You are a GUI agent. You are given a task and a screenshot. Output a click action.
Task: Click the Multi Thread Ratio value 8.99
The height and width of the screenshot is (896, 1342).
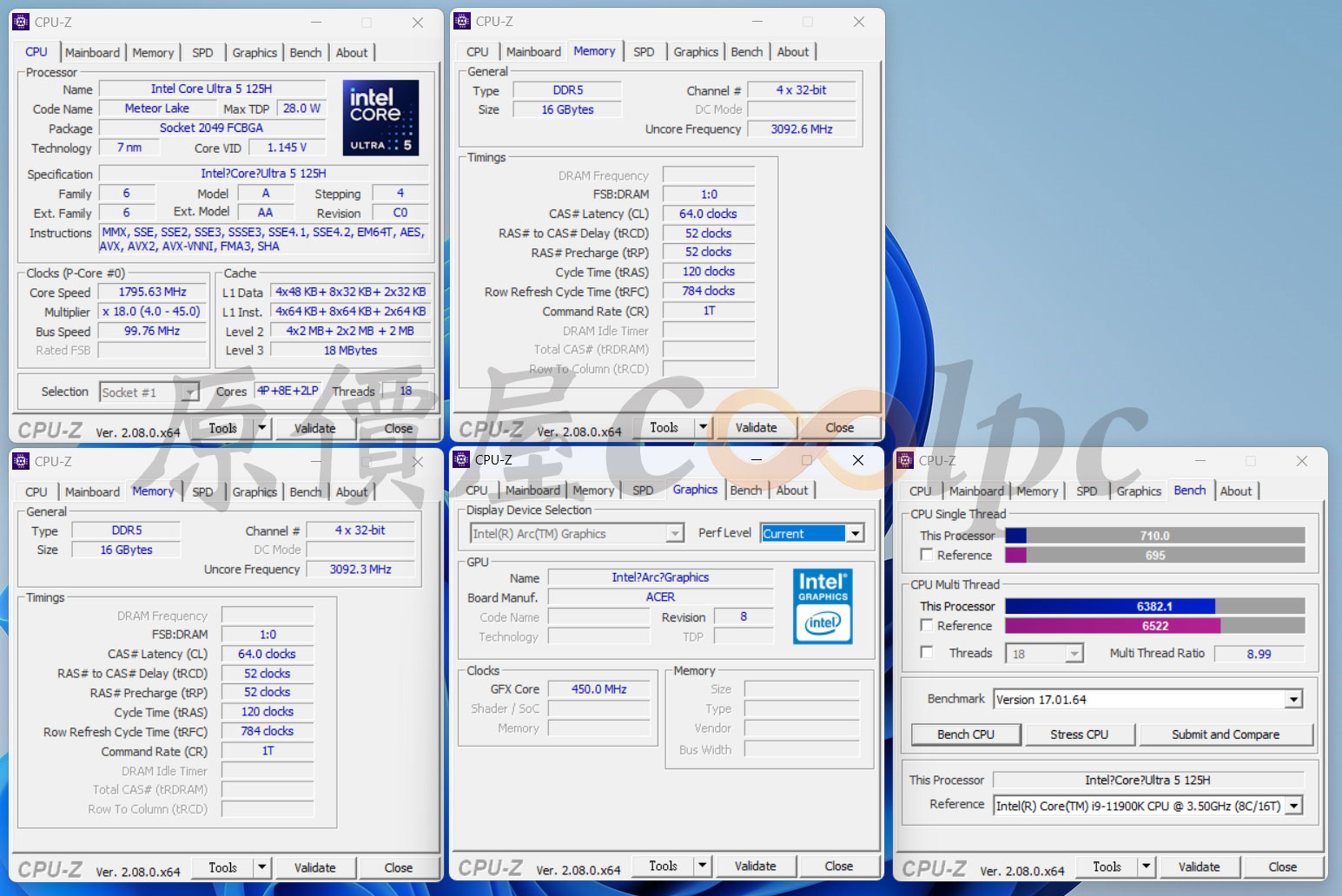1259,653
